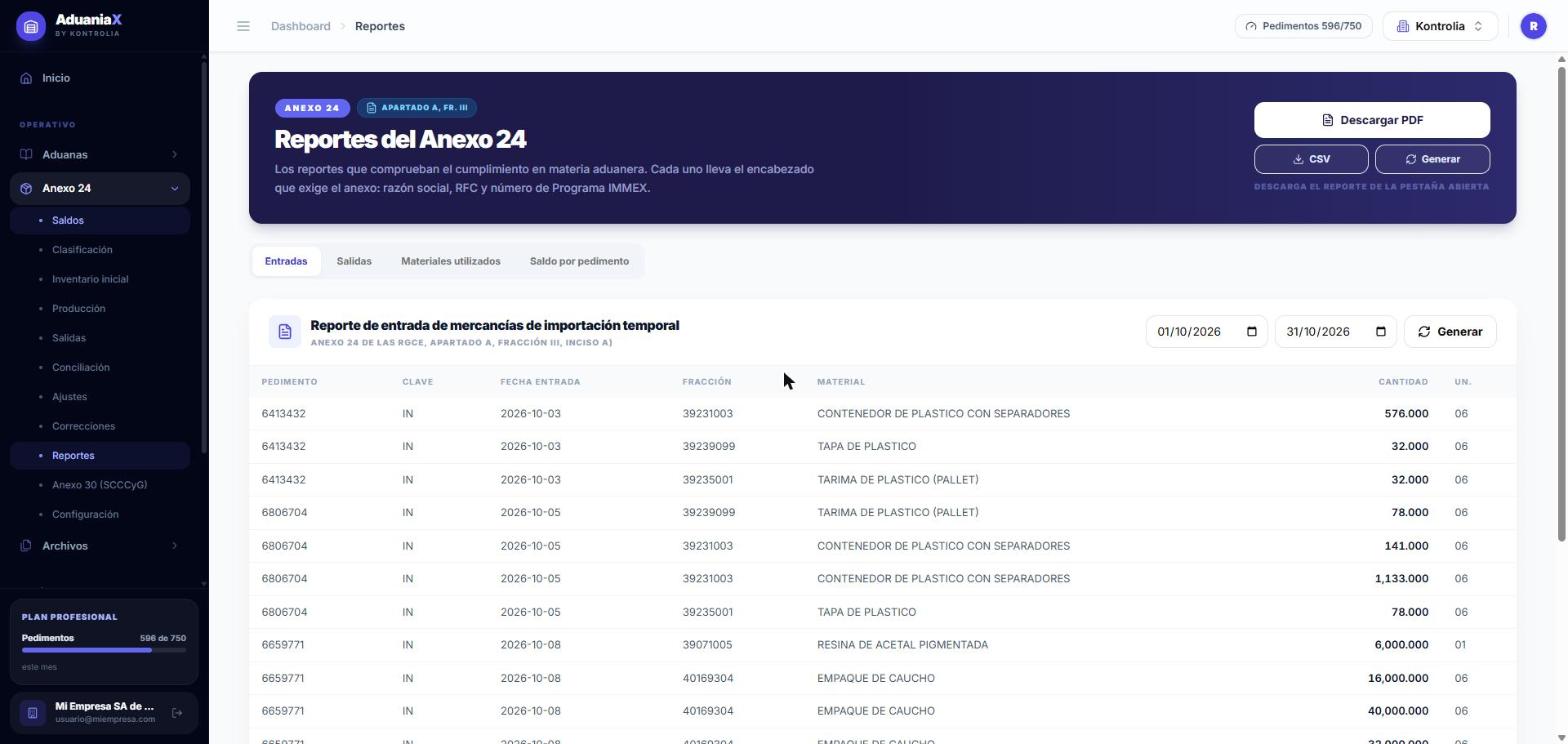
Task: Open Inventario inicial in sidebar
Action: pyautogui.click(x=100, y=279)
